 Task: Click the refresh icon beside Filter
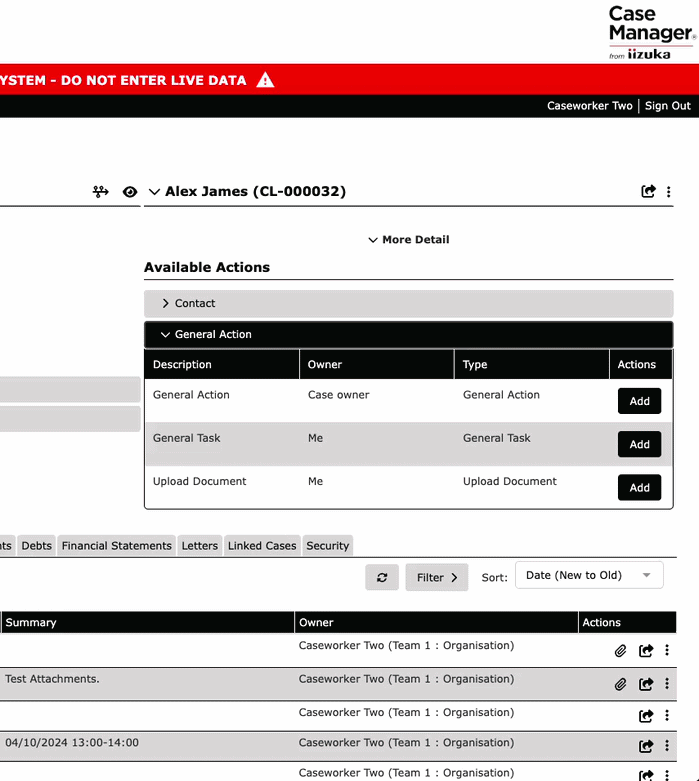coord(382,577)
